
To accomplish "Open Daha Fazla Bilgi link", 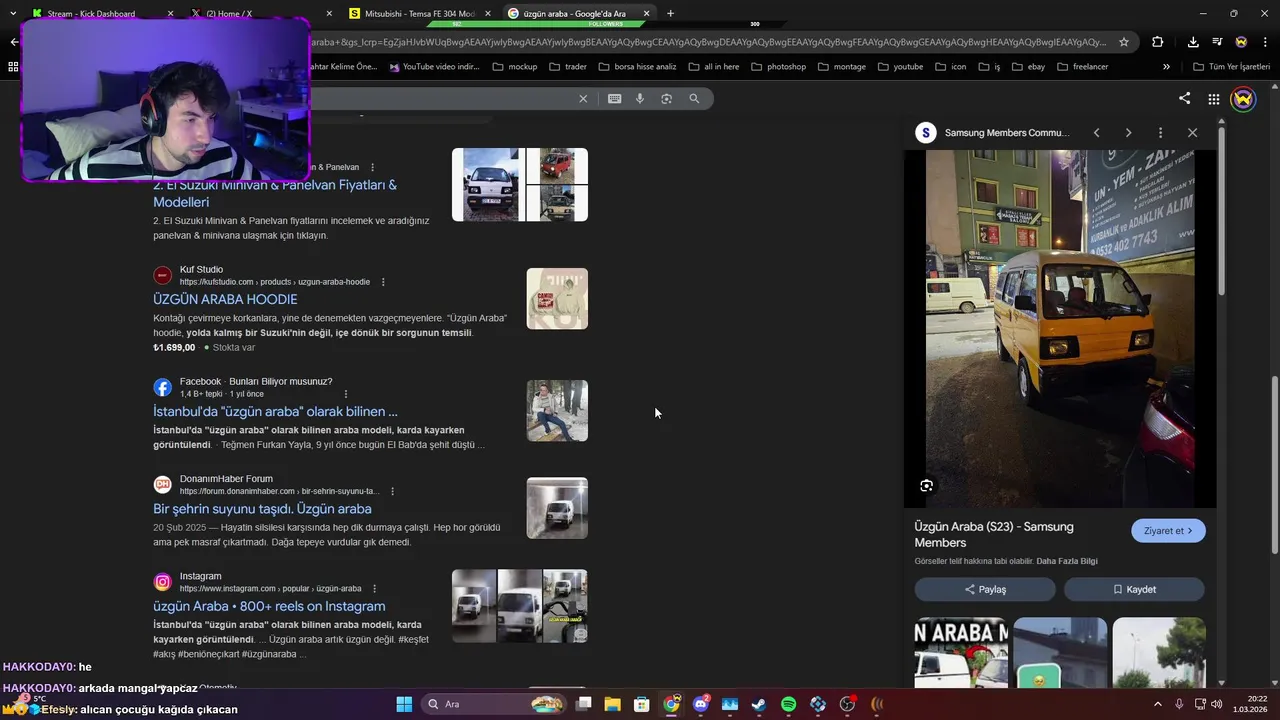I will (x=1066, y=561).
